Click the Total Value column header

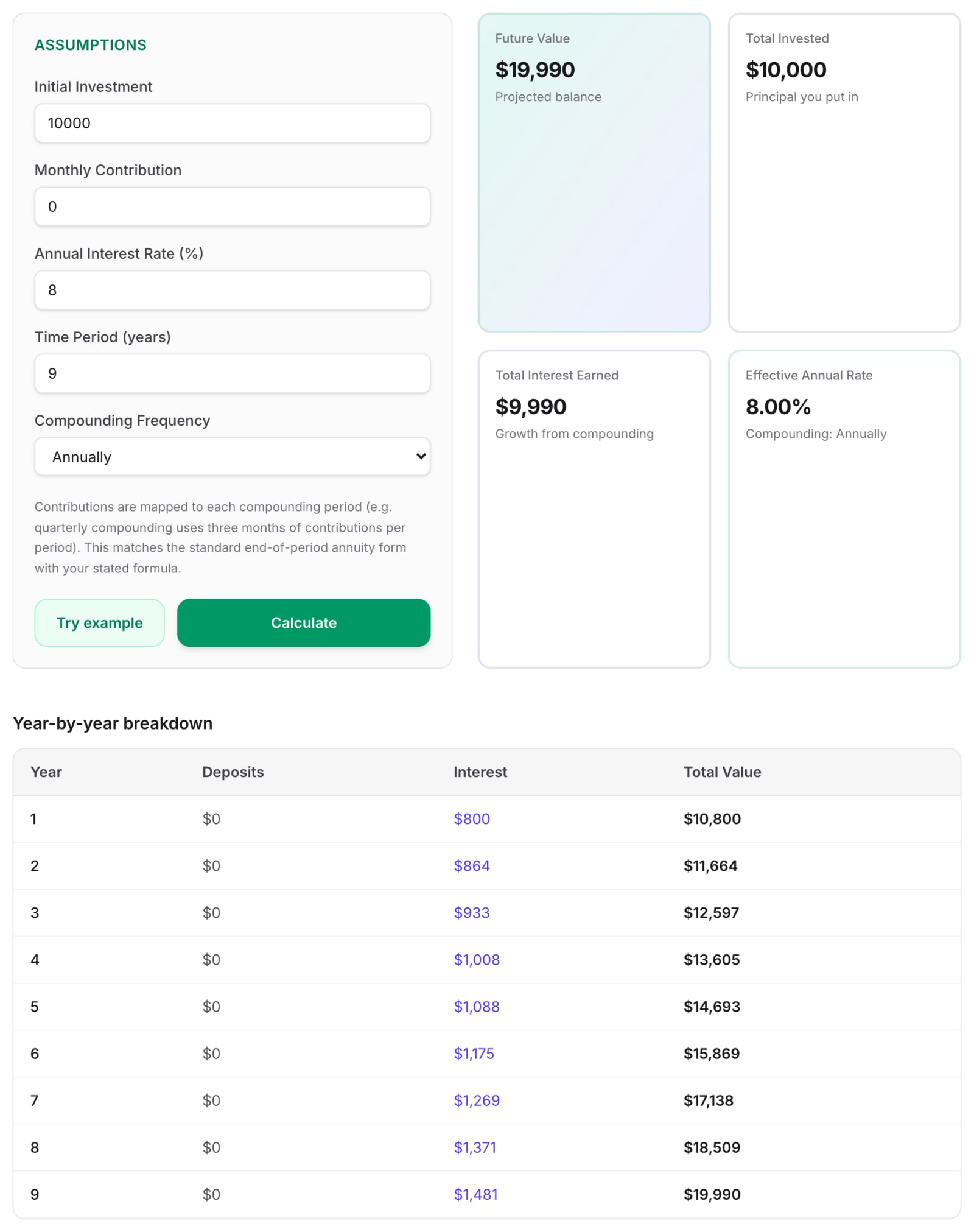(722, 772)
